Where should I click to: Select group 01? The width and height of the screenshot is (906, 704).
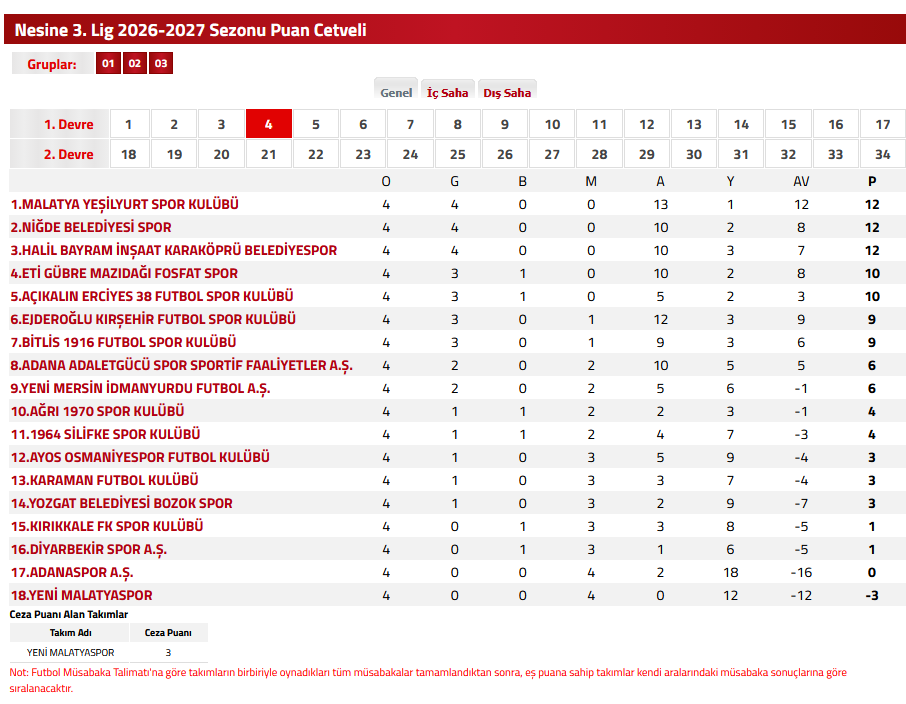click(108, 64)
